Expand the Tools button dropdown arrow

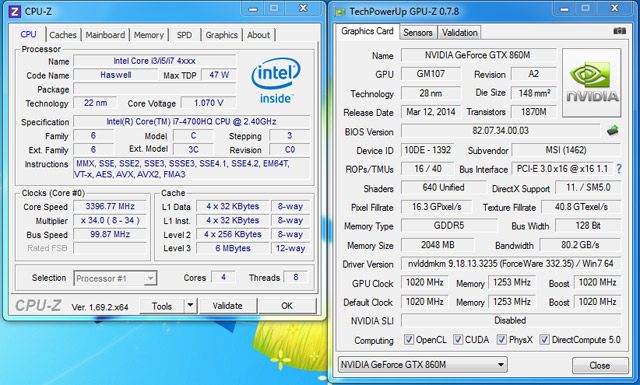pyautogui.click(x=190, y=305)
